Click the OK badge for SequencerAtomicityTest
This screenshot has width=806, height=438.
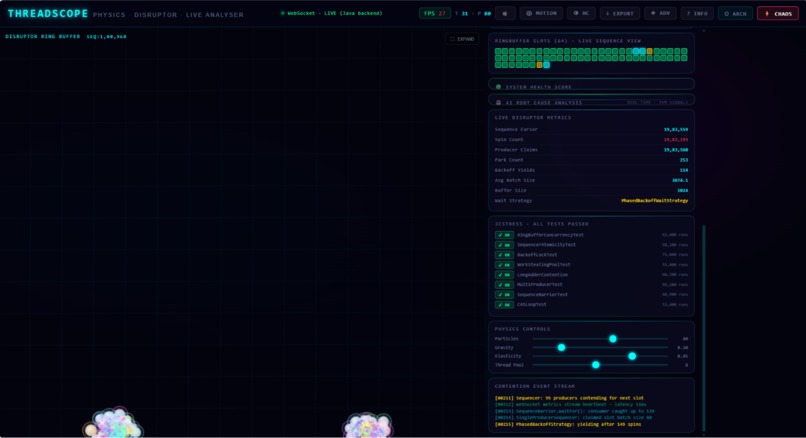click(x=504, y=245)
